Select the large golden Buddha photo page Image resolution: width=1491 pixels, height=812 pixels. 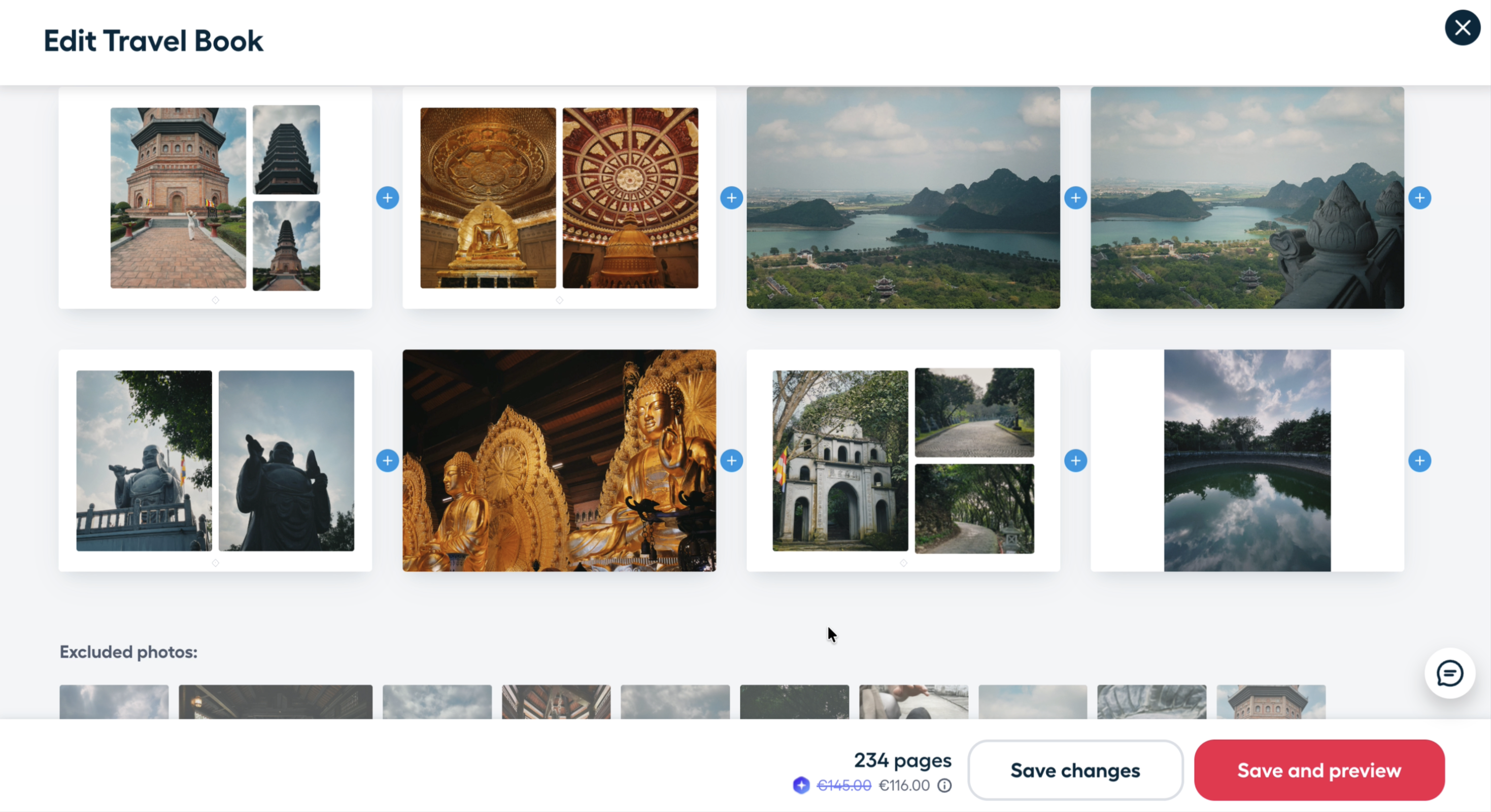pos(559,461)
